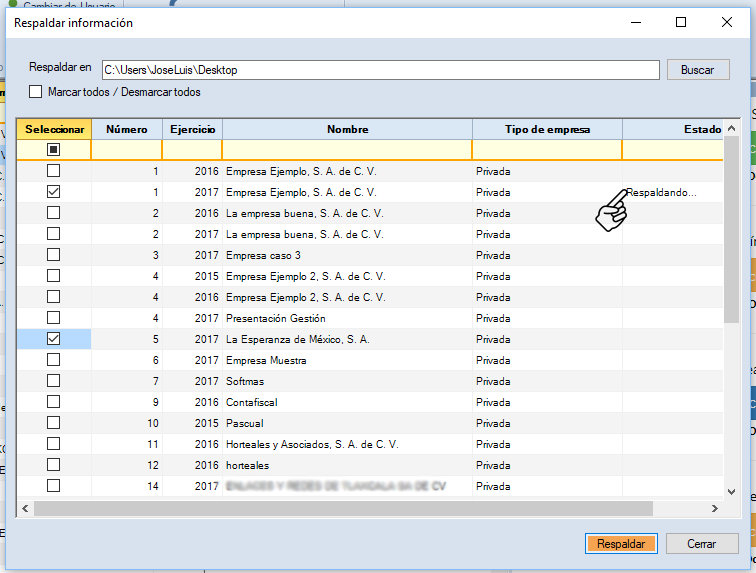Screen dimensions: 756x573
Task: Uncheck La Esperanza de México checkbox
Action: [53, 339]
